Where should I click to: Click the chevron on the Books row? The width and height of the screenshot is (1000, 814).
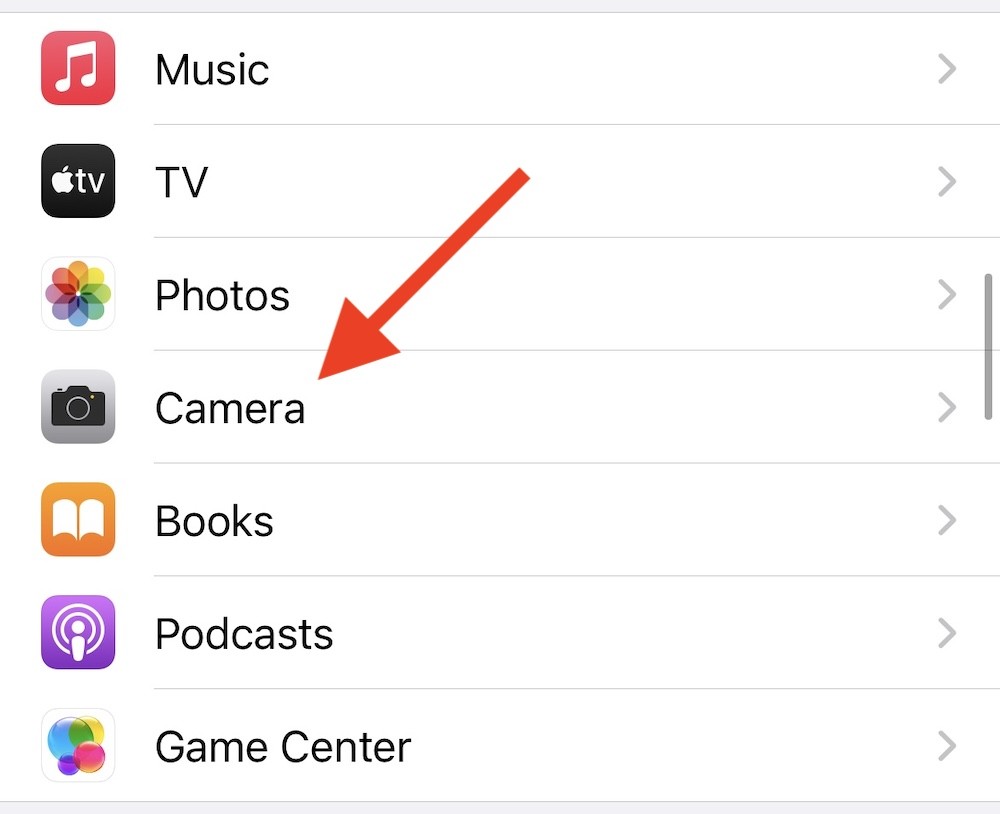946,521
